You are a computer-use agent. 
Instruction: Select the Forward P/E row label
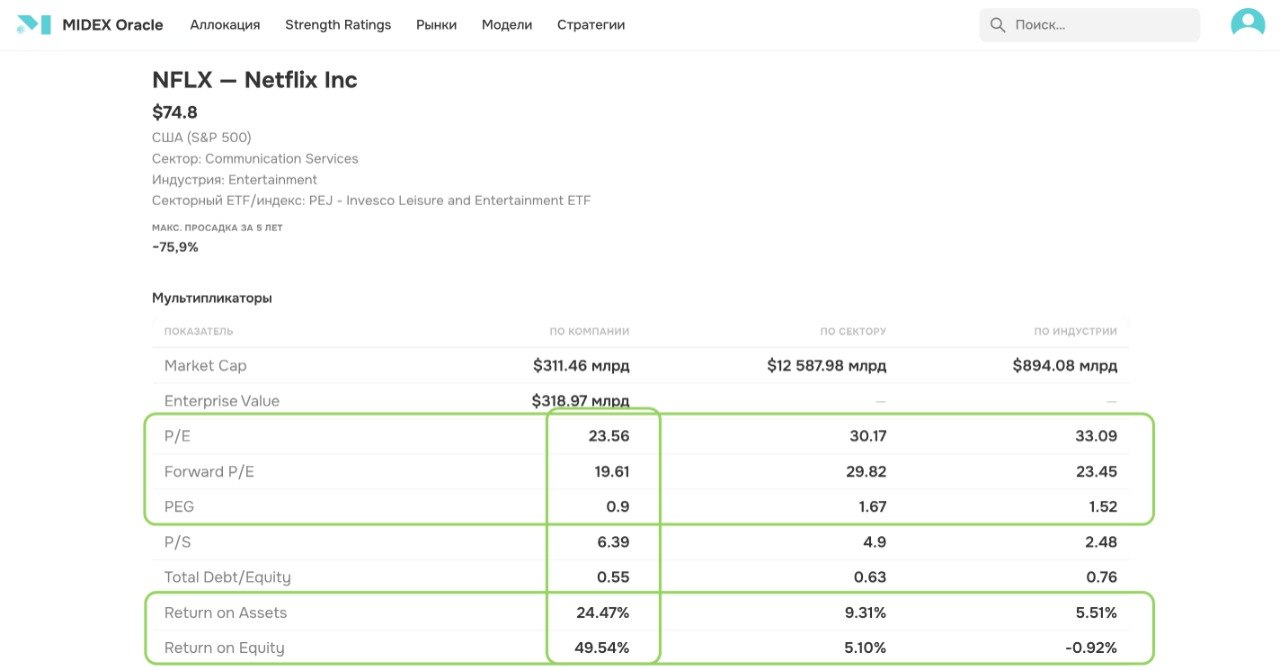(x=209, y=471)
